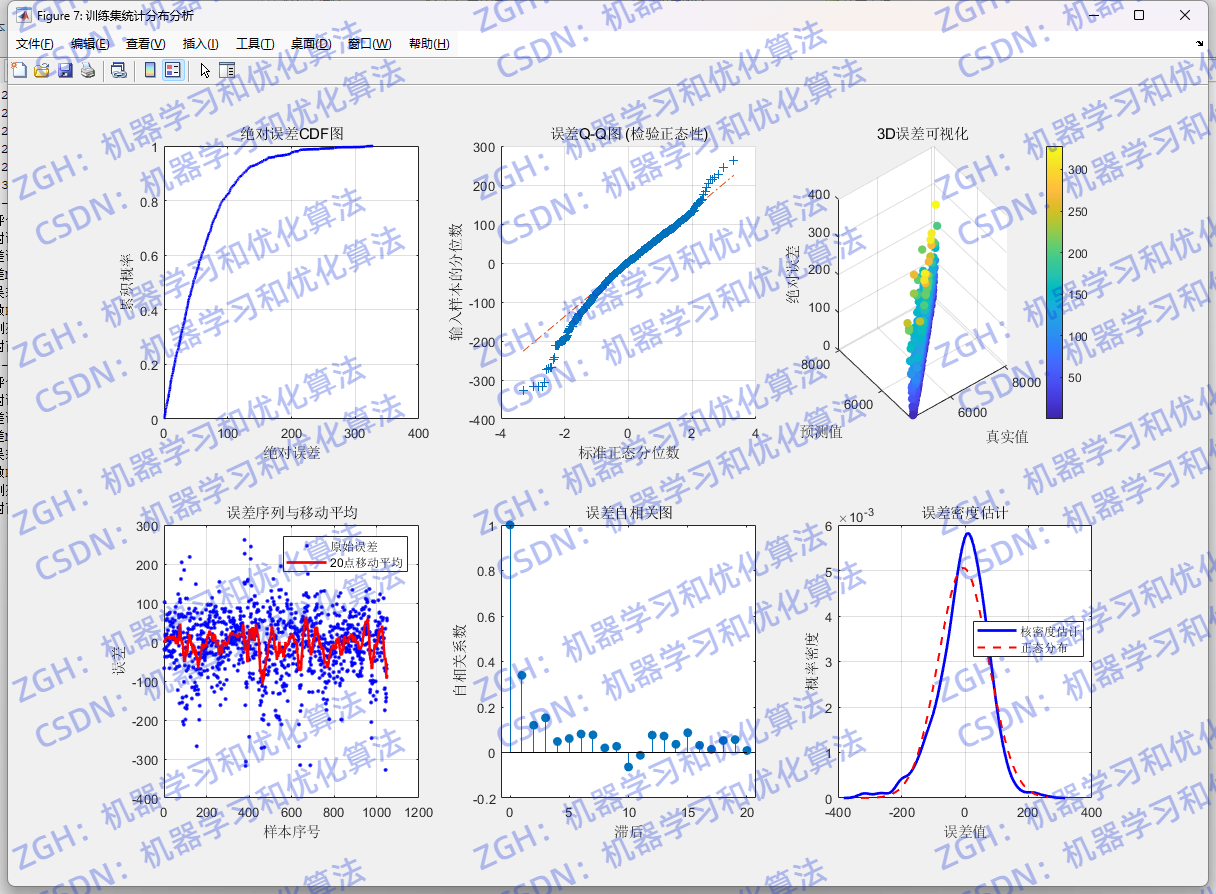Click the 绝对误差CDF图 plot title

(291, 134)
